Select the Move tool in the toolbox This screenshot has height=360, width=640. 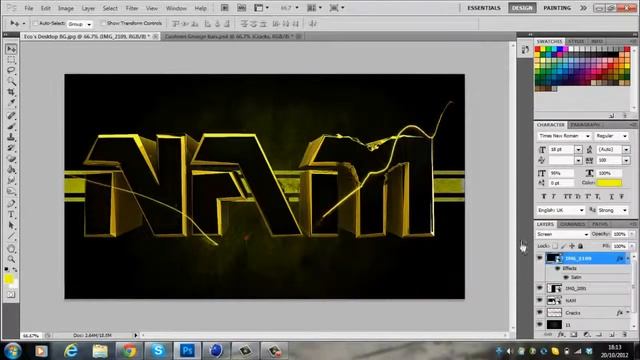[x=11, y=49]
